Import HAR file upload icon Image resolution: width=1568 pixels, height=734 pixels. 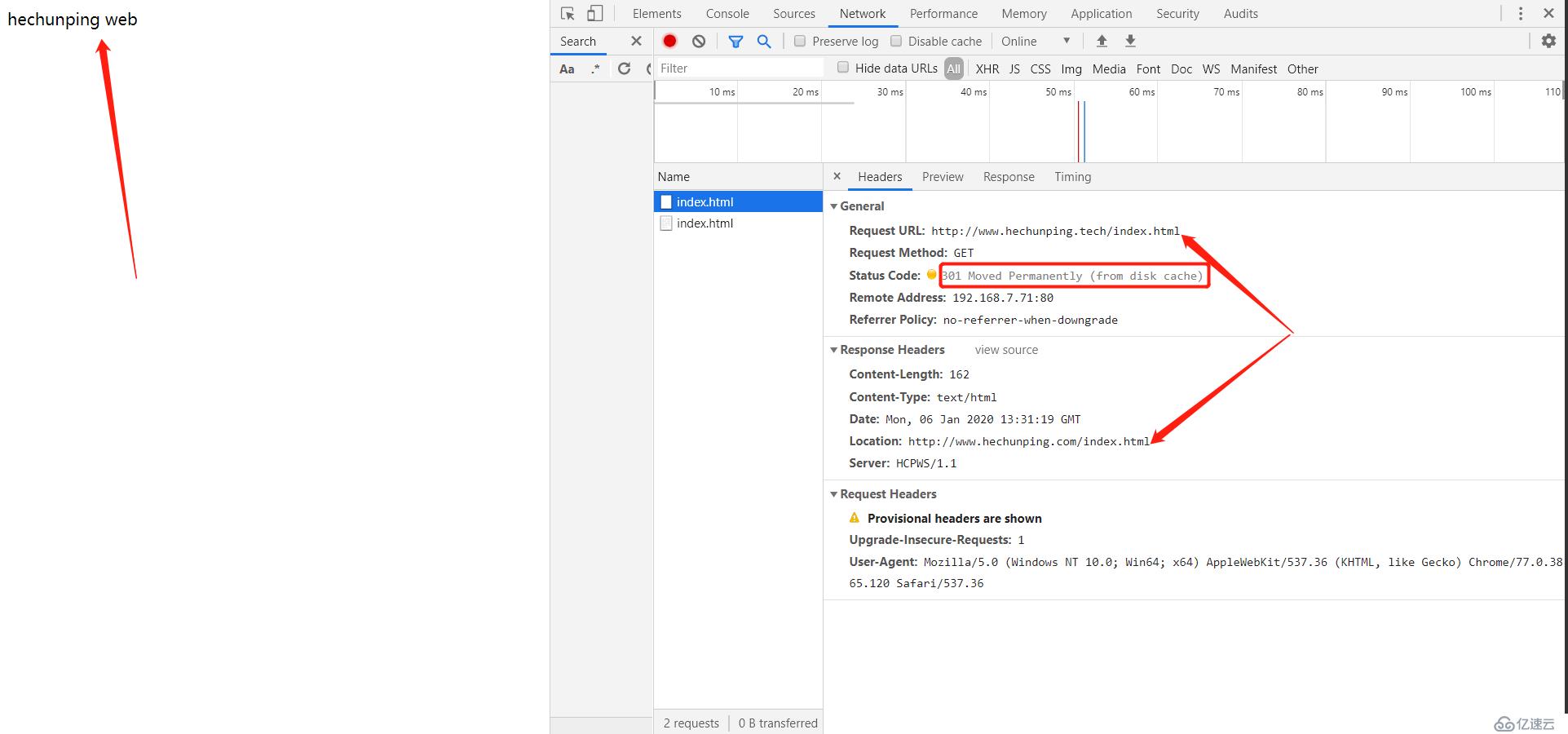click(x=1102, y=41)
